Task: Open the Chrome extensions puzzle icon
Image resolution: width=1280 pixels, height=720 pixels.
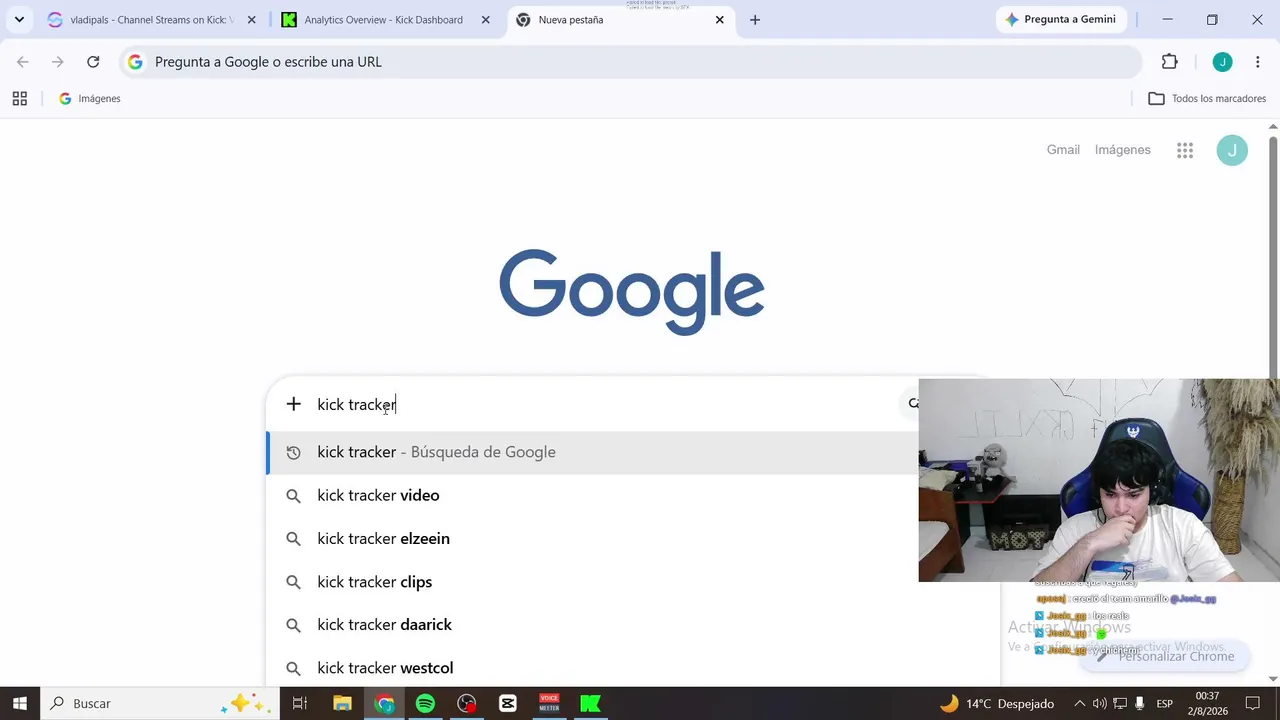Action: tap(1170, 62)
